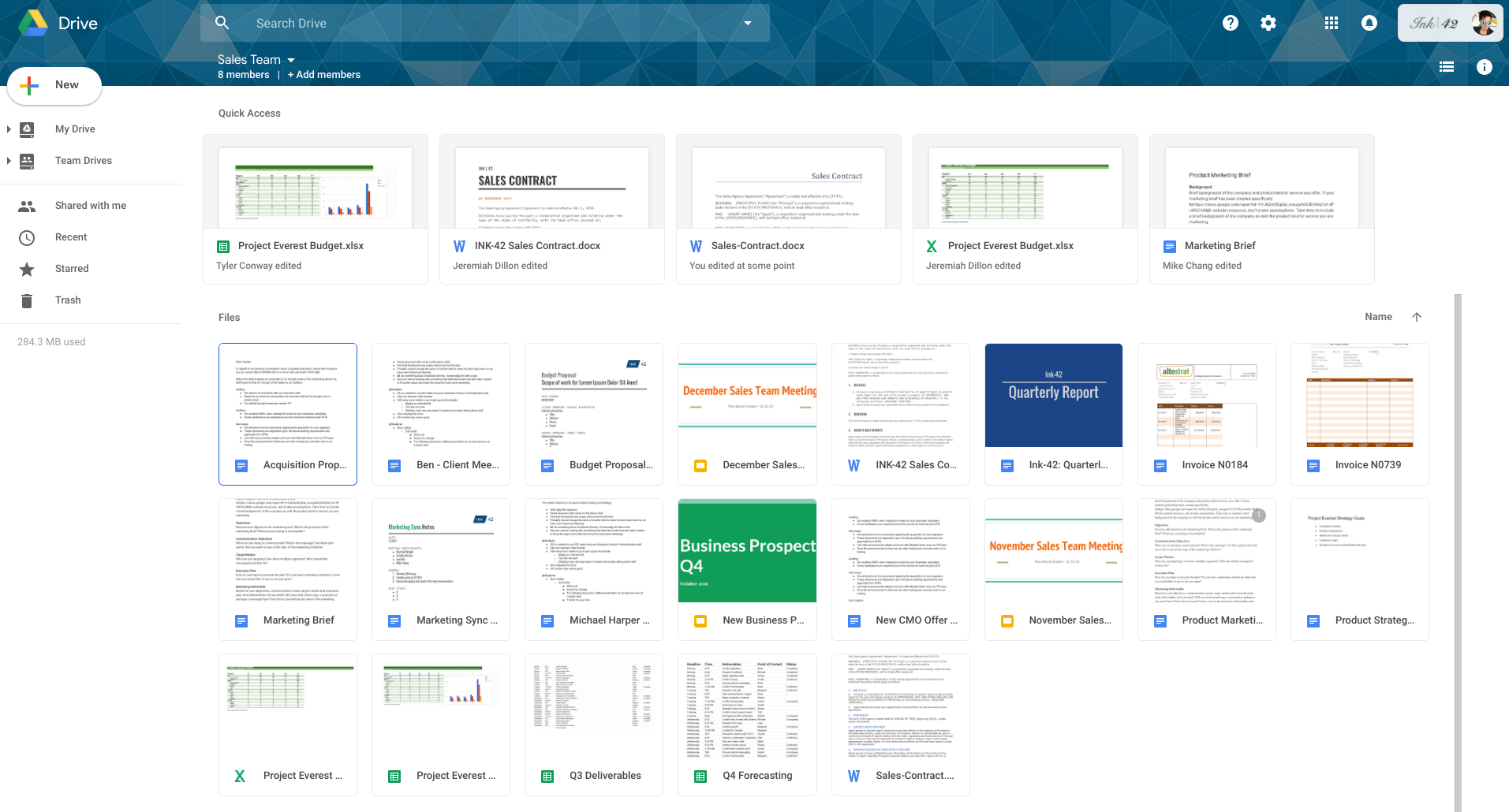Open the advanced search options dropdown
Viewport: 1509px width, 812px height.
[746, 23]
